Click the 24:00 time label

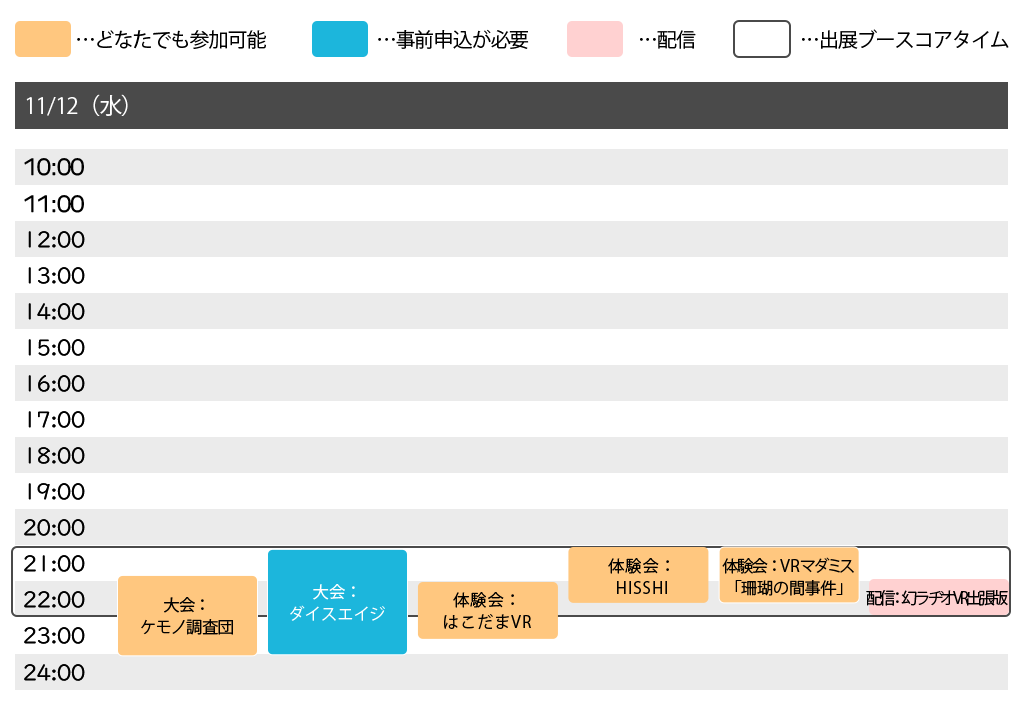[54, 672]
